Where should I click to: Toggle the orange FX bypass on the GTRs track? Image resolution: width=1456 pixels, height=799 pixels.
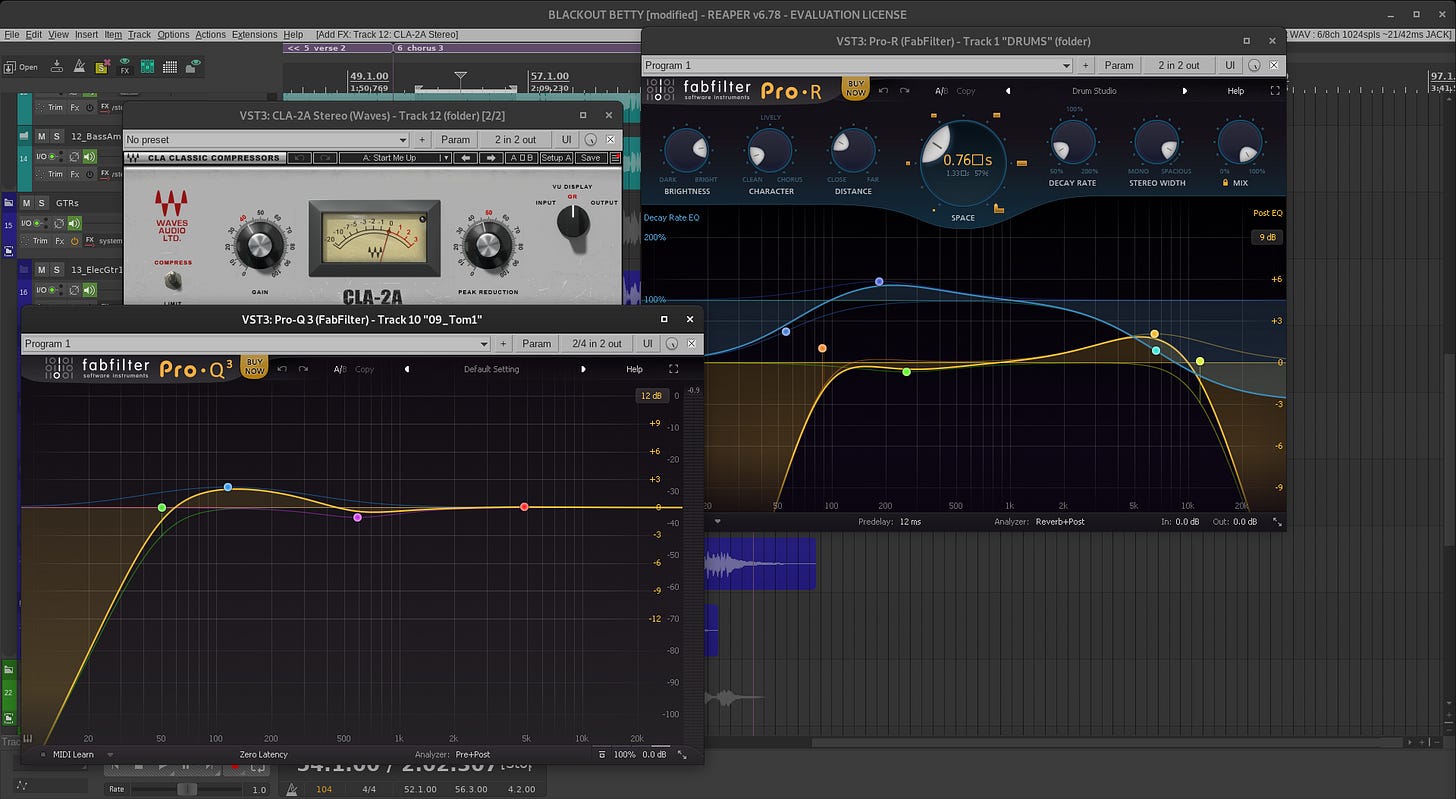(75, 241)
